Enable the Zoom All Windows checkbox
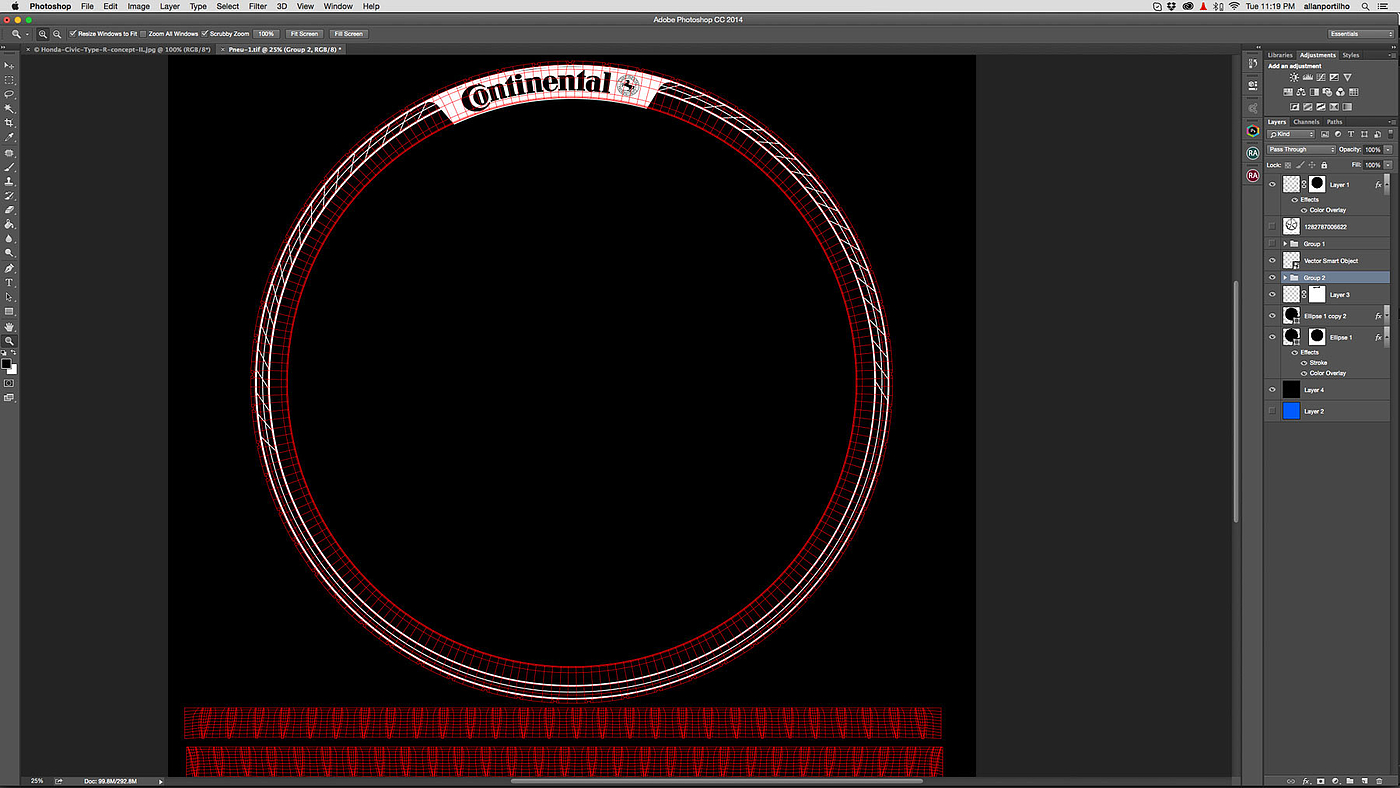1400x788 pixels. tap(143, 34)
